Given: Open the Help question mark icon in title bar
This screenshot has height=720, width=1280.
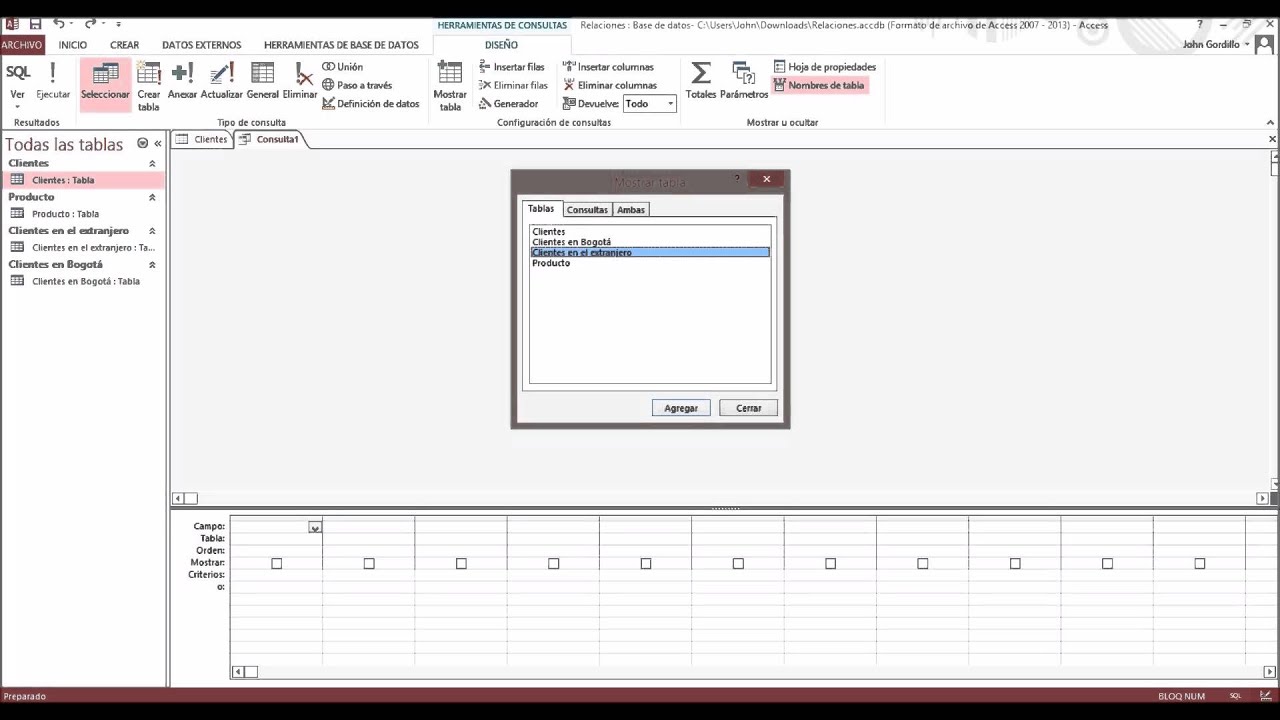Looking at the screenshot, I should tap(1200, 24).
